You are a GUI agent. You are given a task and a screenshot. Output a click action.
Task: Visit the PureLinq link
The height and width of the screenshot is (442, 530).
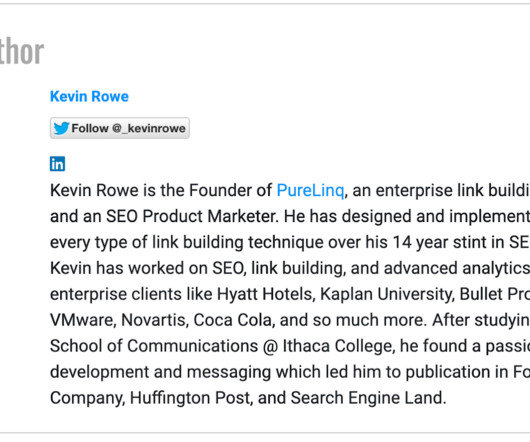[x=310, y=190]
